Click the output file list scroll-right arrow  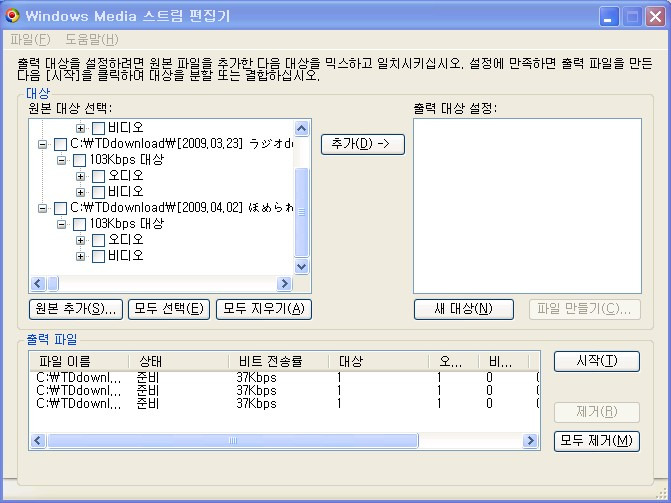pyautogui.click(x=530, y=440)
